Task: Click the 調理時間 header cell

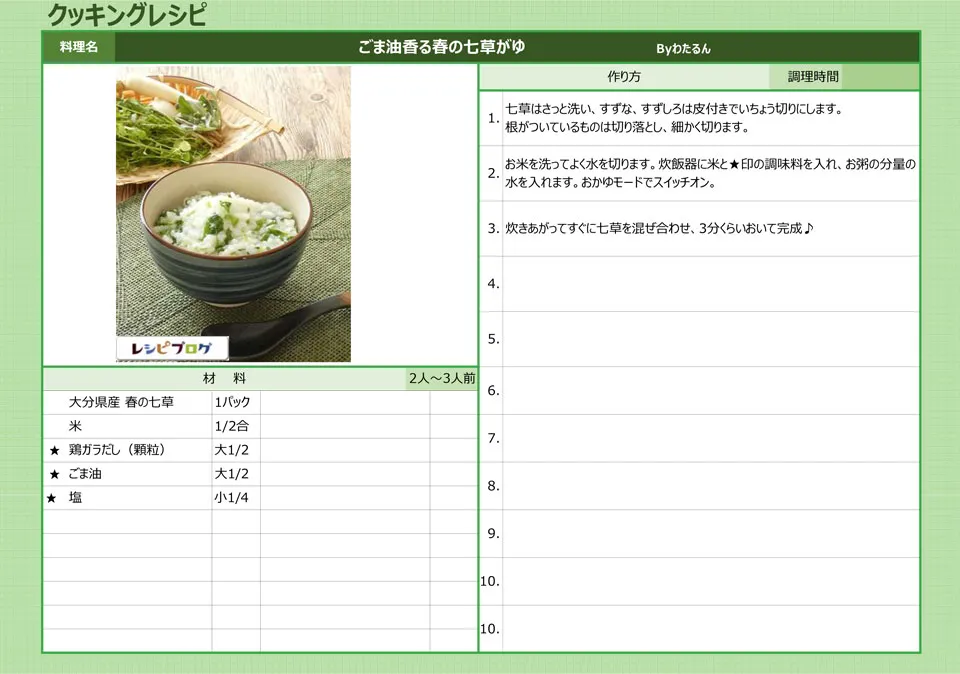Action: [x=813, y=77]
